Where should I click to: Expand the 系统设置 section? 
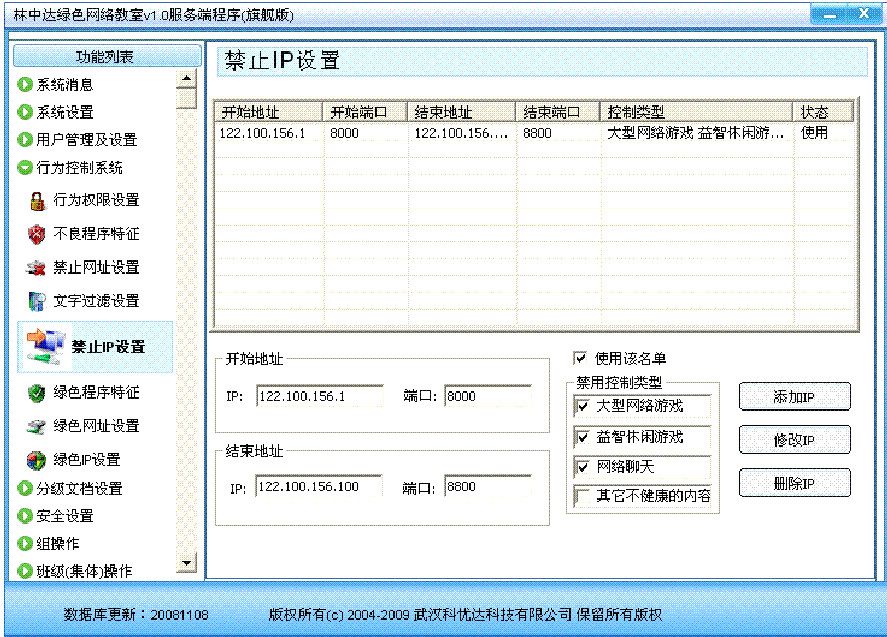[x=25, y=112]
